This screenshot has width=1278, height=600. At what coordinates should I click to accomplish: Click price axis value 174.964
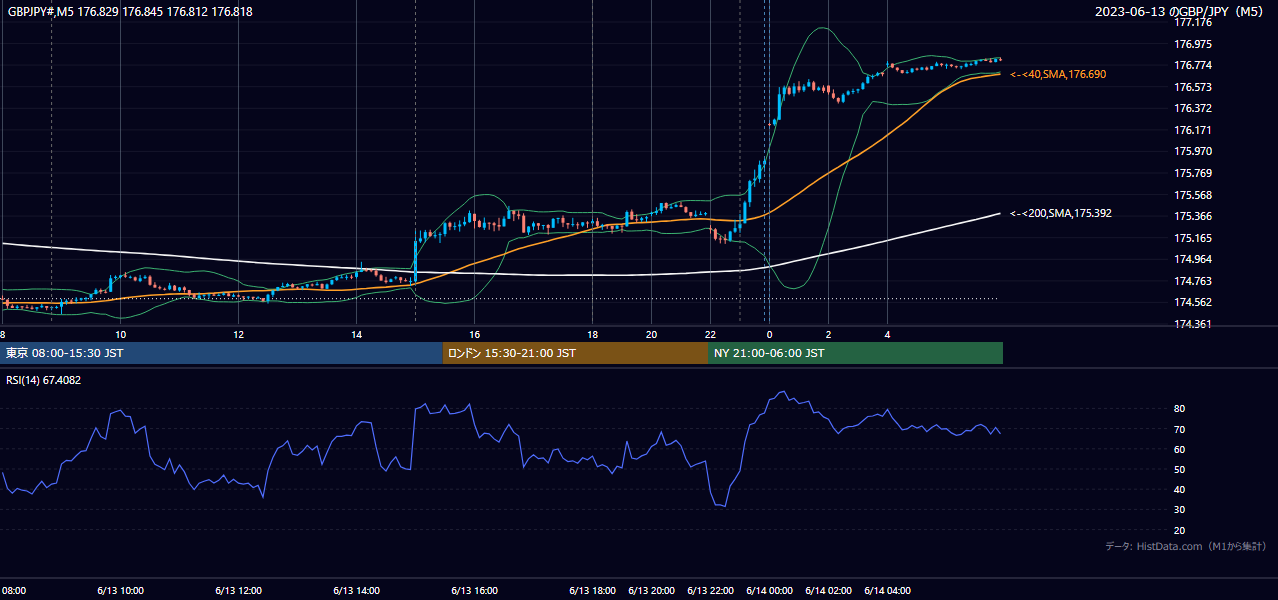tap(1194, 260)
